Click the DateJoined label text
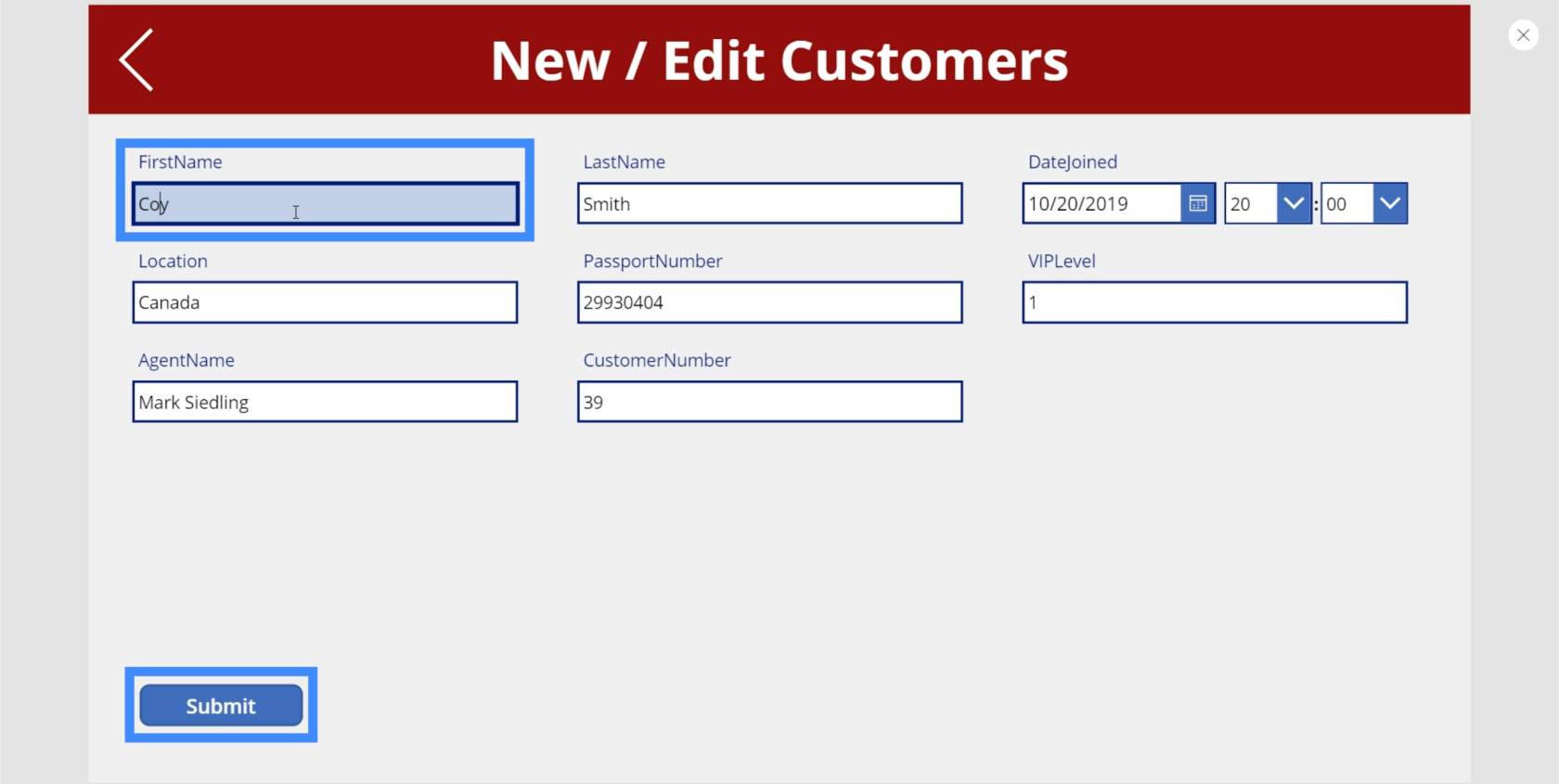 click(1072, 162)
